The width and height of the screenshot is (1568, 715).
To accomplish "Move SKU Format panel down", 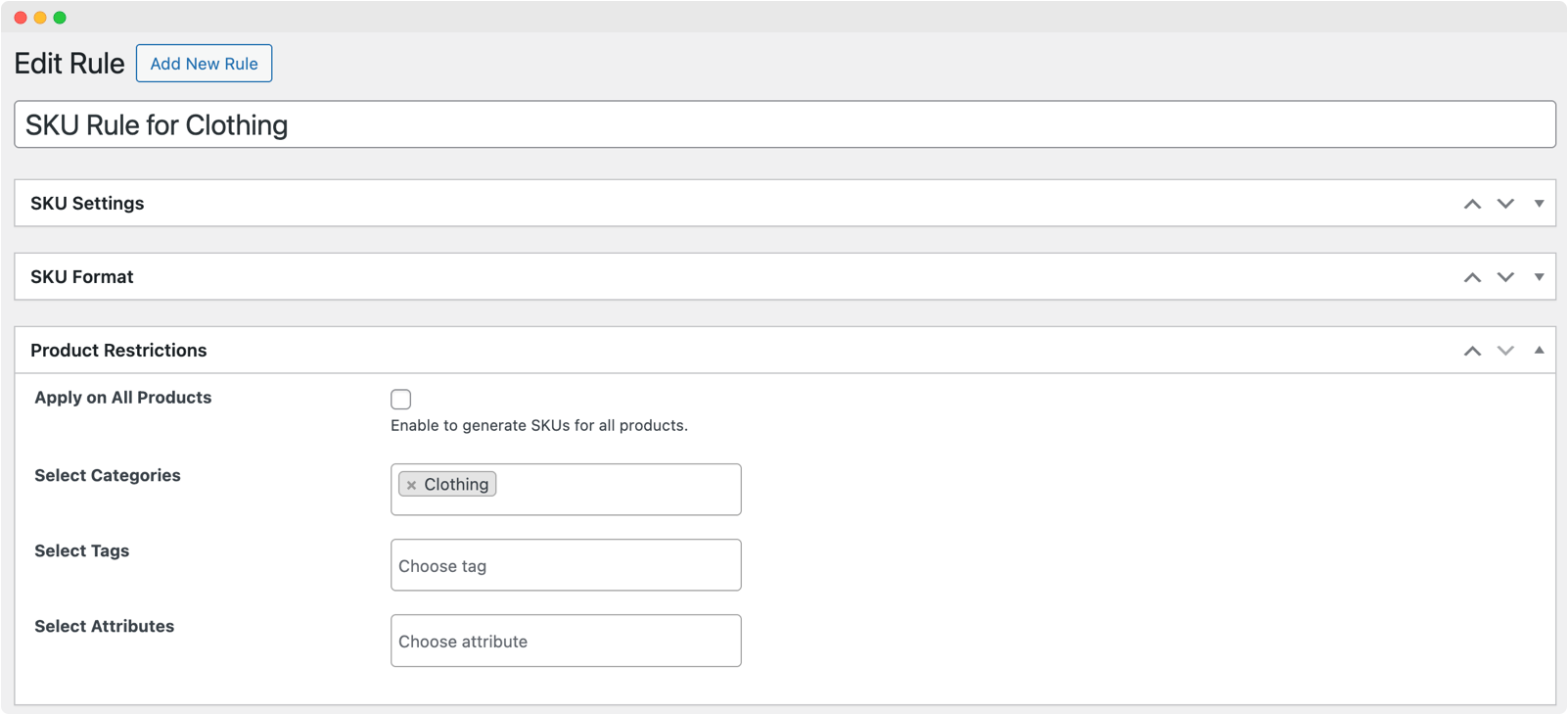I will coord(1505,277).
